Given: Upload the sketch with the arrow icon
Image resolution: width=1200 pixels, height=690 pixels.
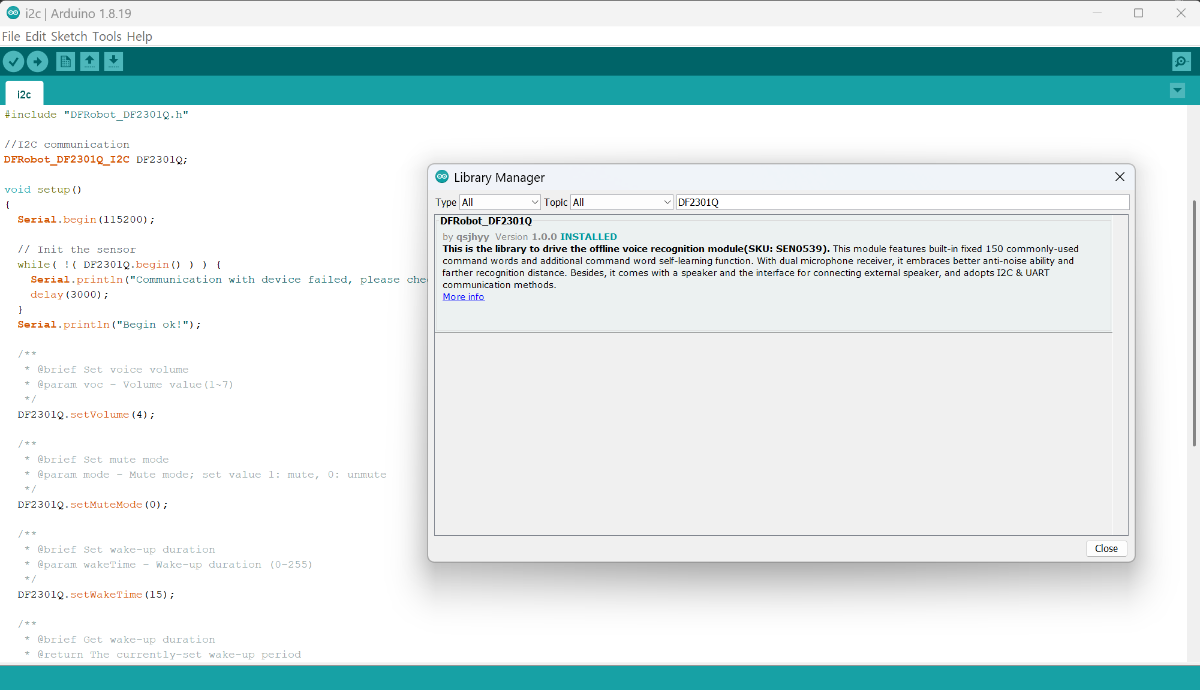Looking at the screenshot, I should 38,61.
